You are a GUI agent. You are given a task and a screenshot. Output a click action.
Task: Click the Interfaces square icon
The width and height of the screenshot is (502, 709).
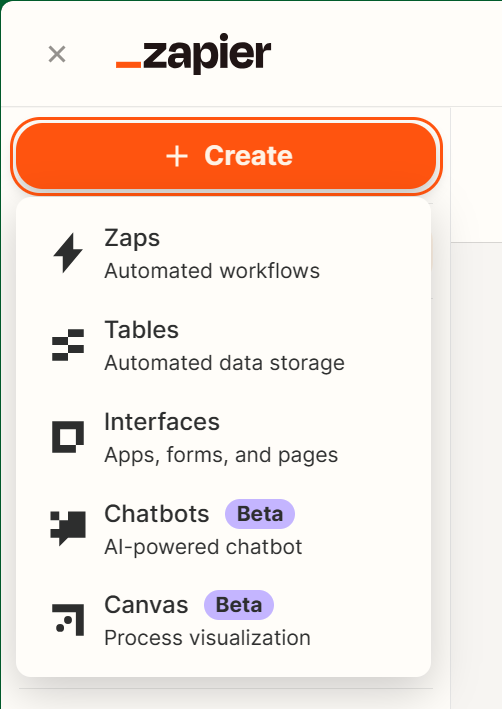68,437
